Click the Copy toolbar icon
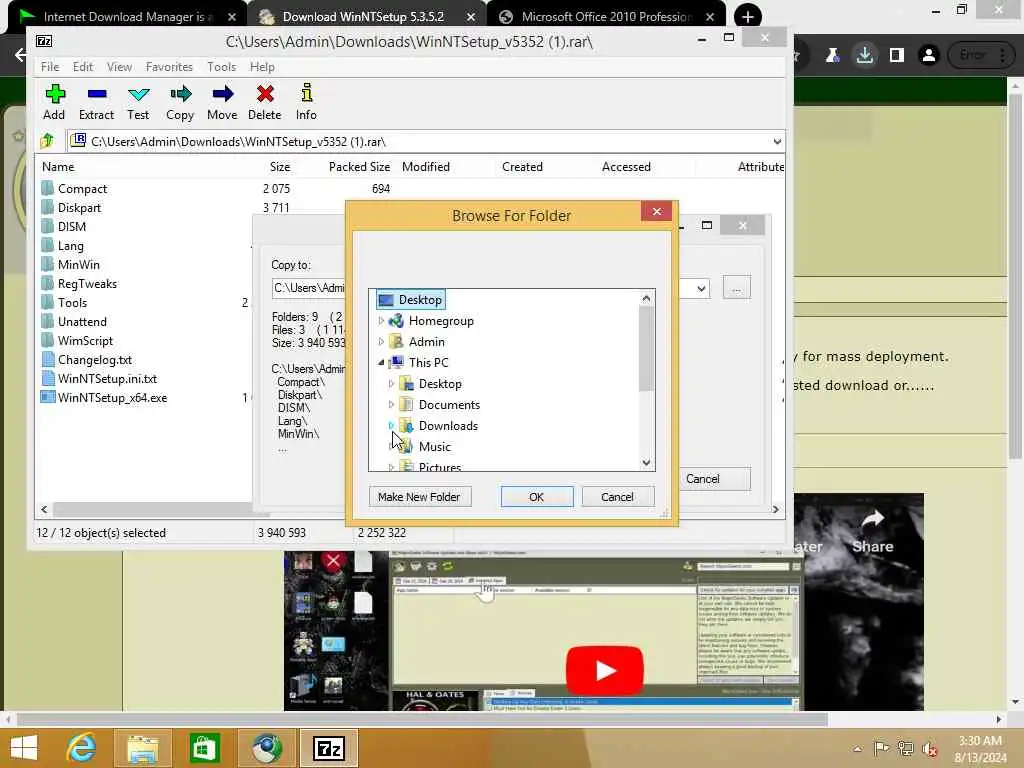 pyautogui.click(x=180, y=102)
